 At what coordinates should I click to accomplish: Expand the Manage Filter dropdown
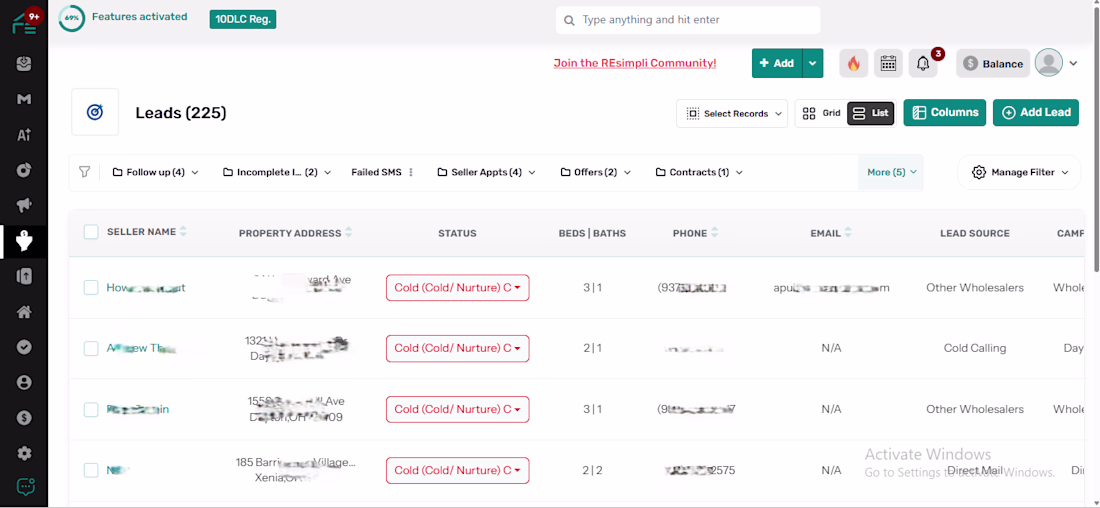pos(1019,172)
